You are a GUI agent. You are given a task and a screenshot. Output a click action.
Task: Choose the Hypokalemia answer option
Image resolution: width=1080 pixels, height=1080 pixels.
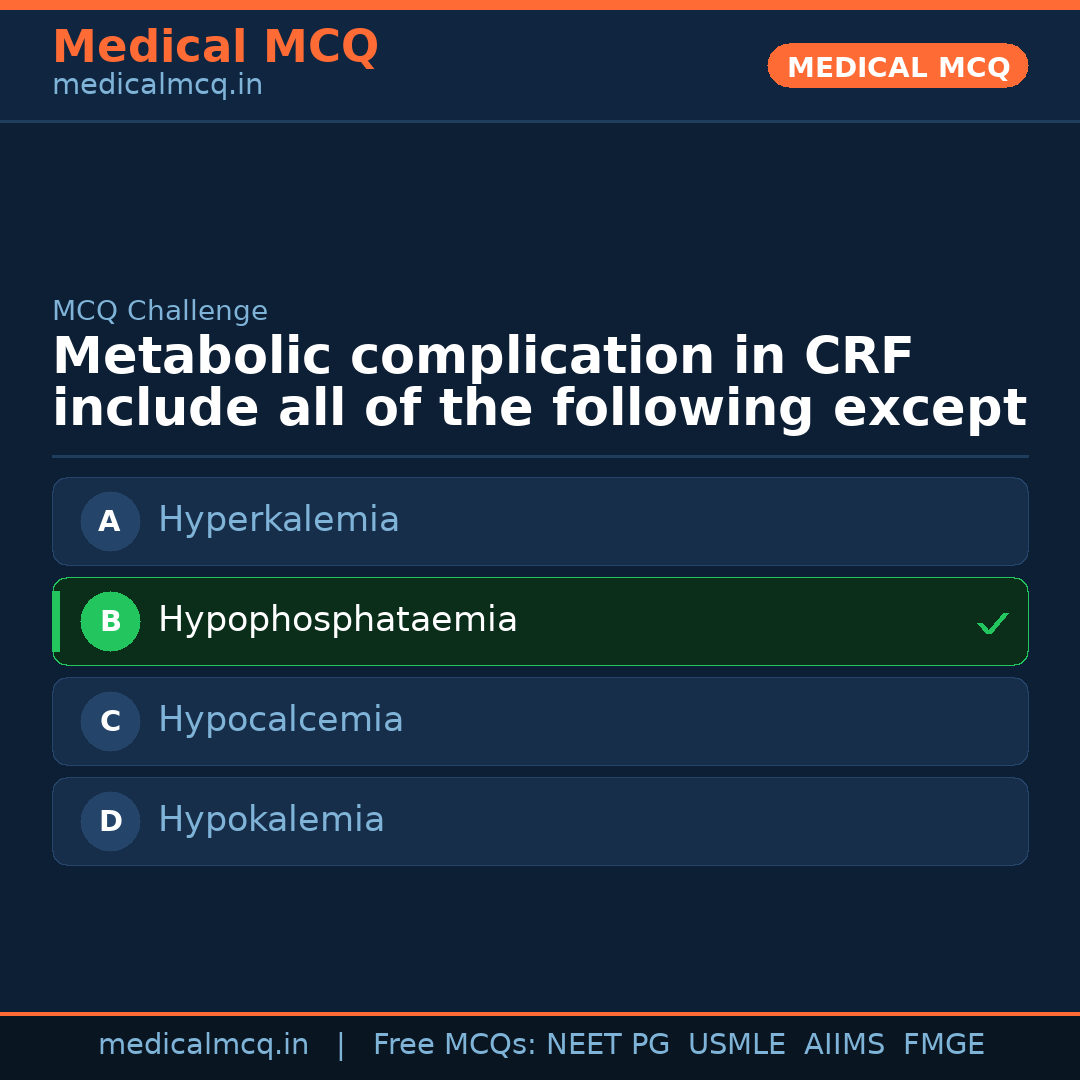click(540, 821)
